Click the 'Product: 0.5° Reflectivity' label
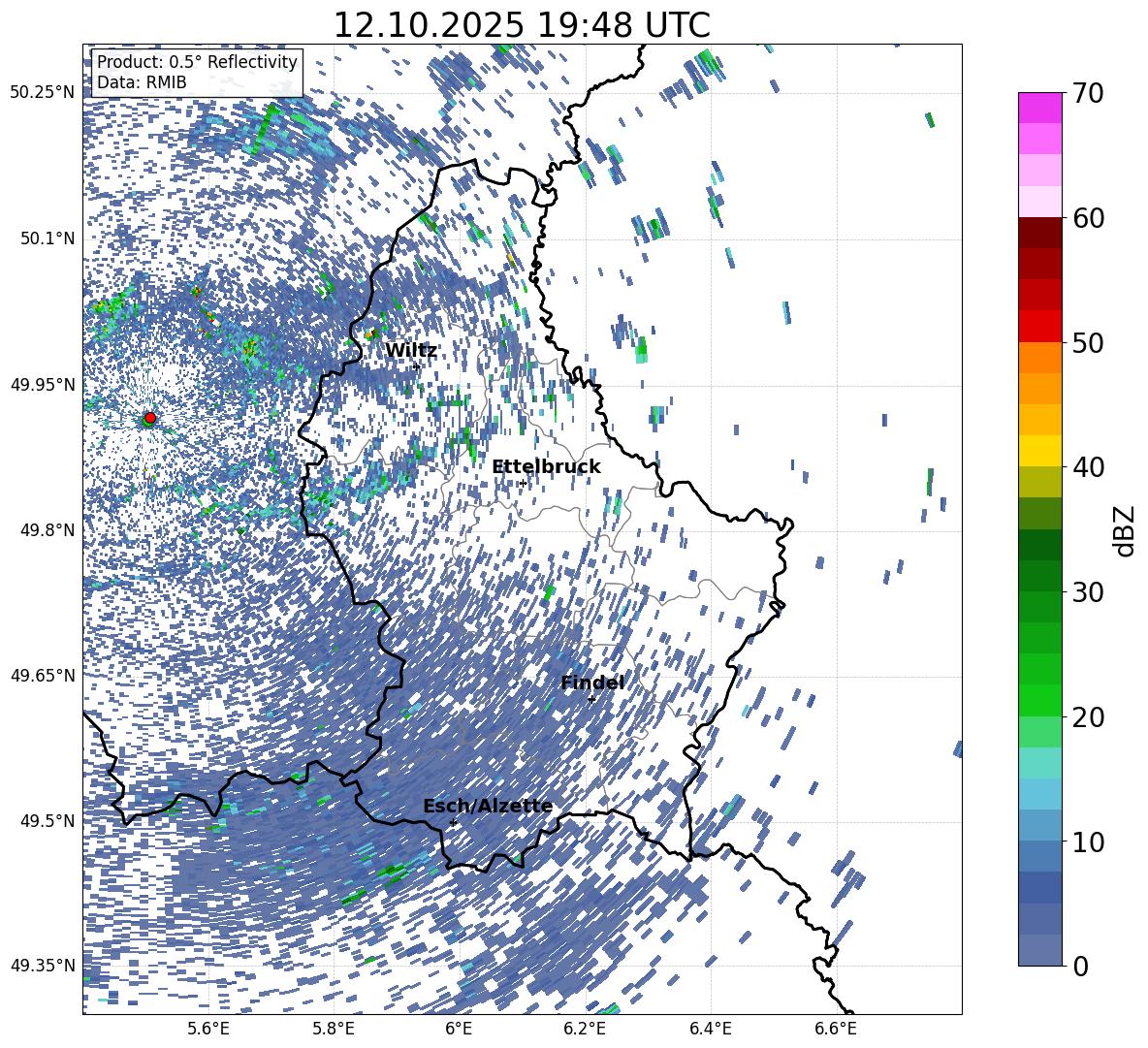 197,62
